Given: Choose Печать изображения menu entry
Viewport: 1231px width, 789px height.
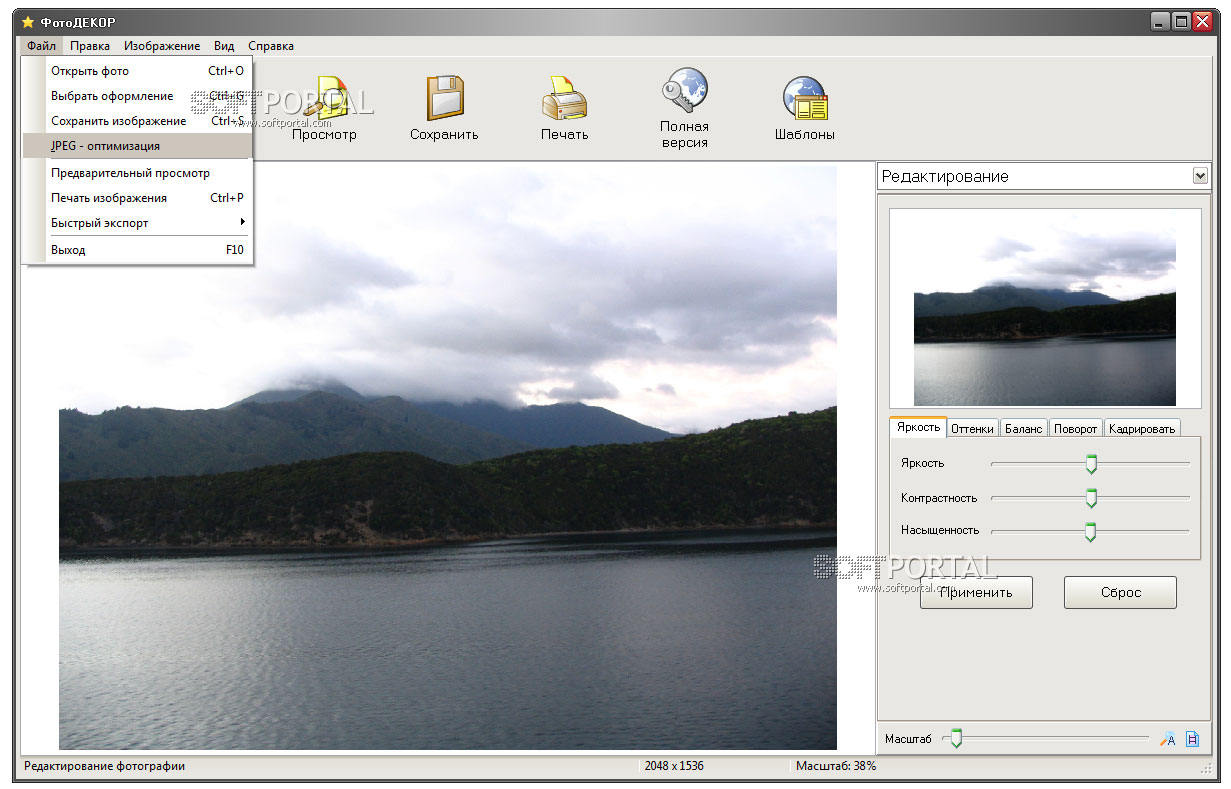Looking at the screenshot, I should point(137,198).
